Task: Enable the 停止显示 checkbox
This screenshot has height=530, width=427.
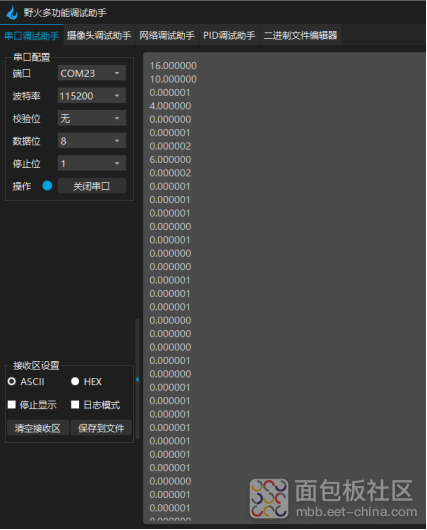Action: click(12, 405)
